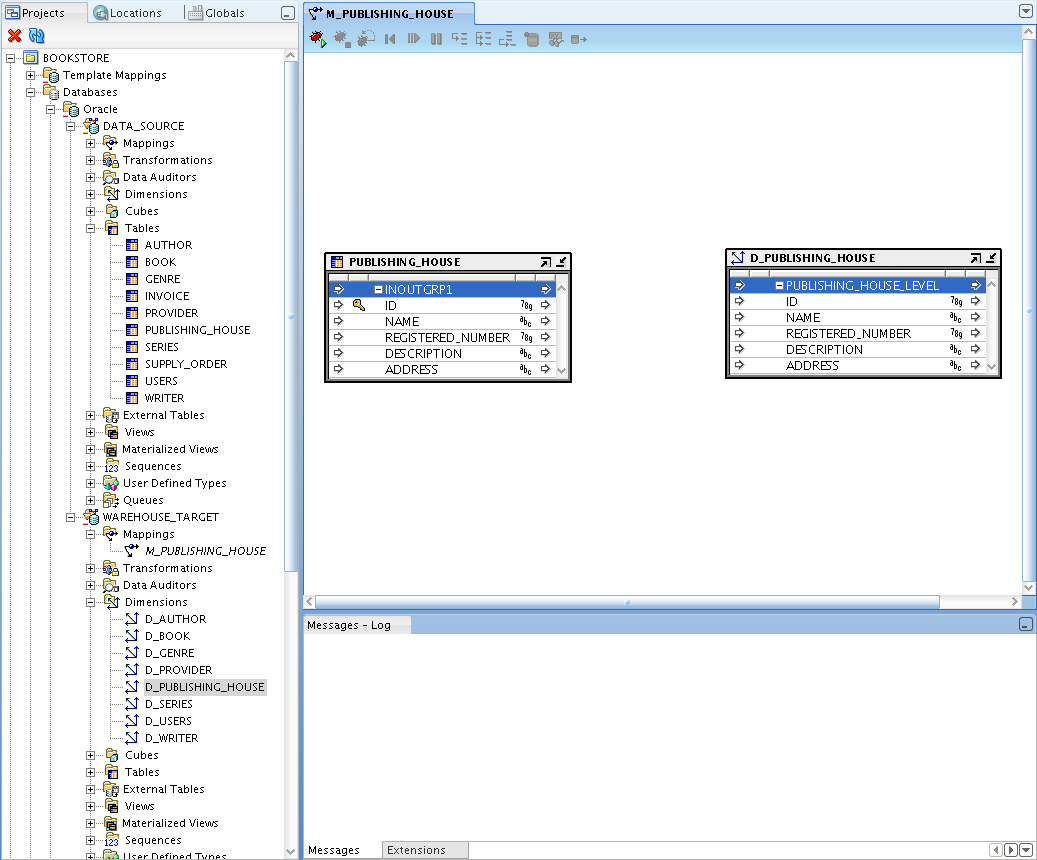Viewport: 1037px width, 860px height.
Task: Click the step over debug icon
Action: [x=483, y=39]
